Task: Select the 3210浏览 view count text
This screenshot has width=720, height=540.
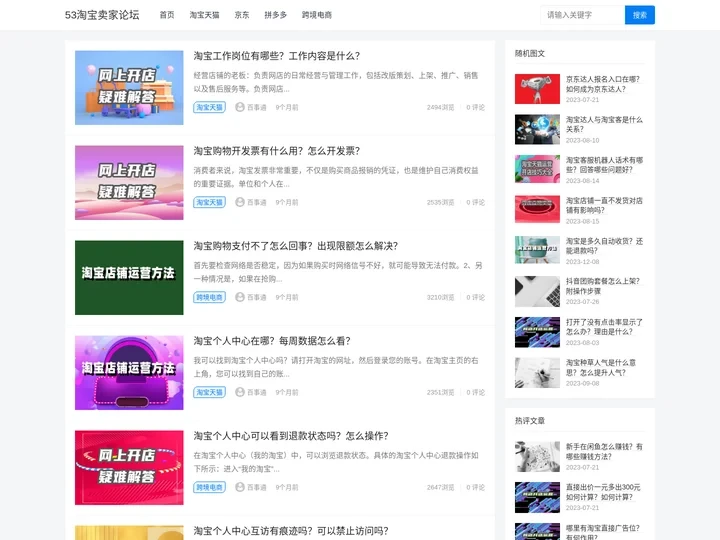Action: click(x=440, y=298)
